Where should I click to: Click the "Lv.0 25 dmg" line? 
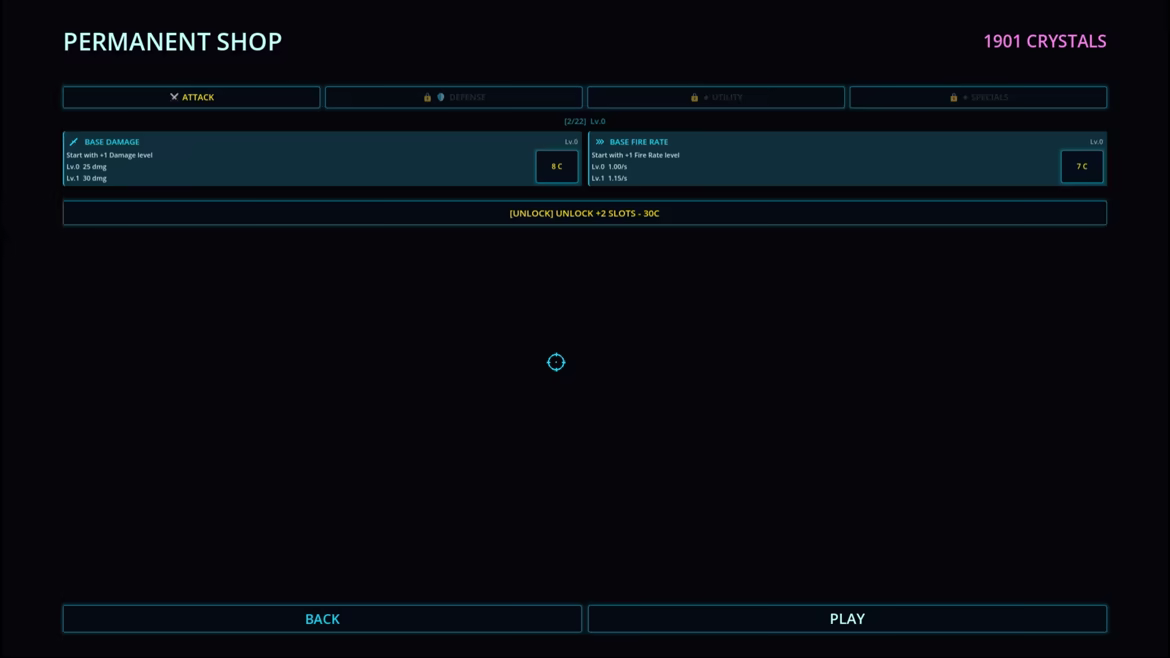pos(87,167)
